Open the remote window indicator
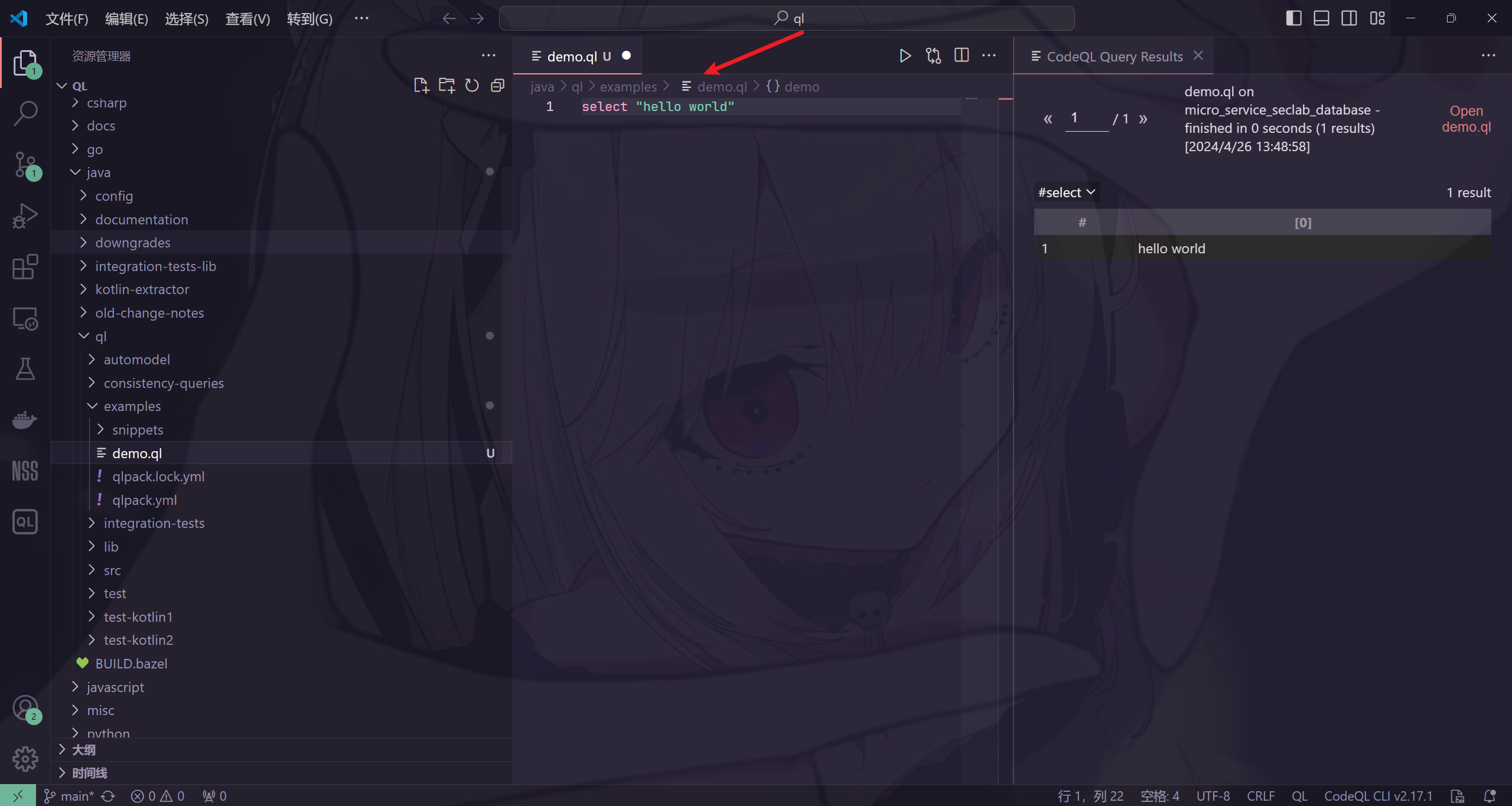Image resolution: width=1512 pixels, height=806 pixels. pos(18,795)
